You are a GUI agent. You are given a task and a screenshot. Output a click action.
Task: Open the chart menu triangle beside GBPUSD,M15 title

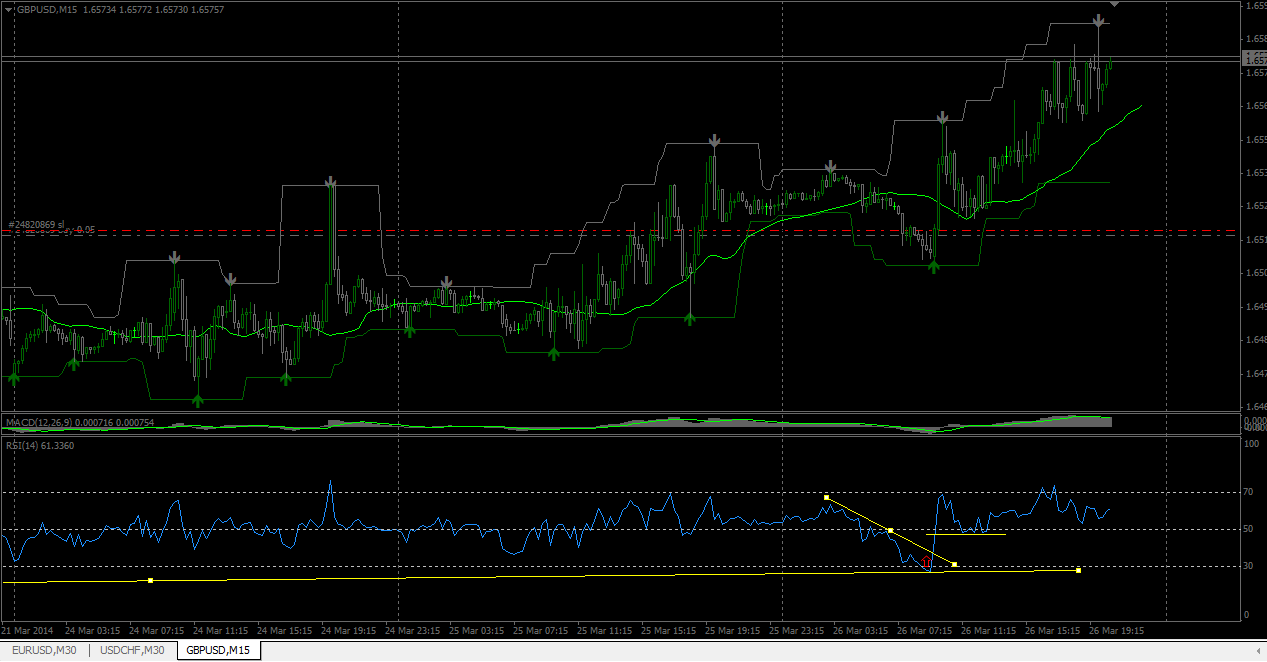point(9,10)
